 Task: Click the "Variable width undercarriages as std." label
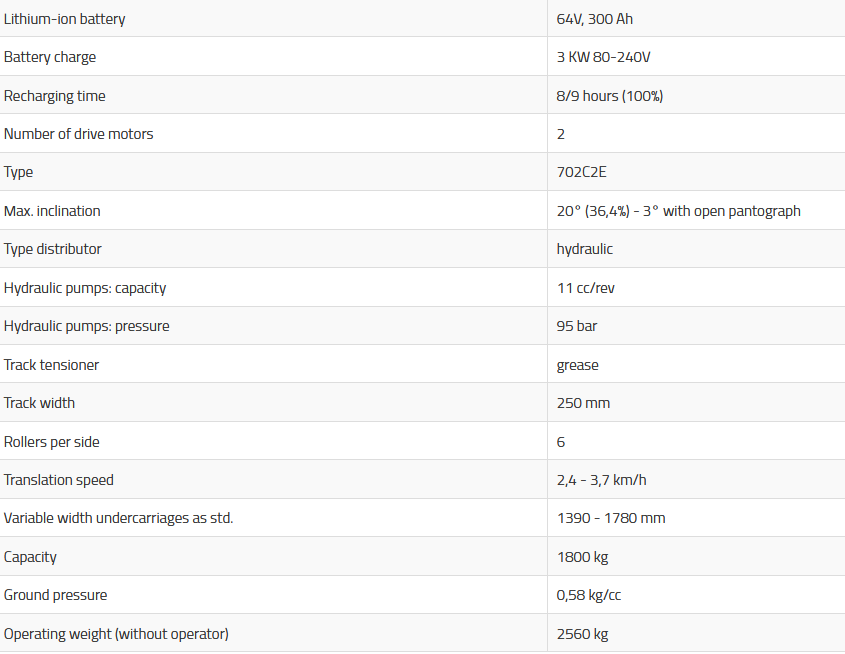click(x=118, y=518)
